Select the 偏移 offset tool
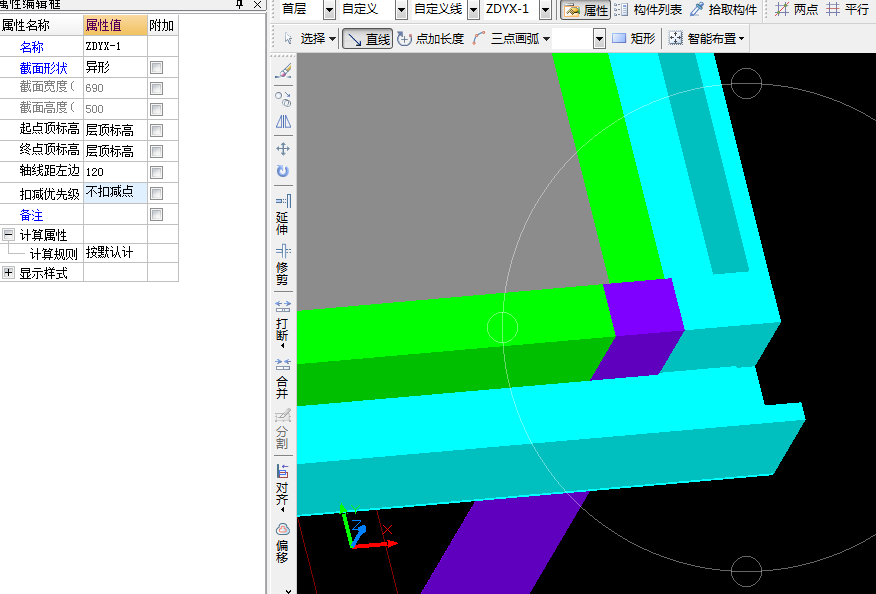This screenshot has height=594, width=876. (x=283, y=544)
